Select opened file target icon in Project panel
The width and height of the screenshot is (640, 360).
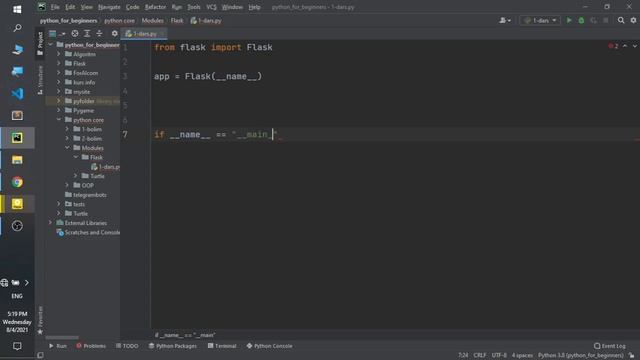click(x=75, y=33)
